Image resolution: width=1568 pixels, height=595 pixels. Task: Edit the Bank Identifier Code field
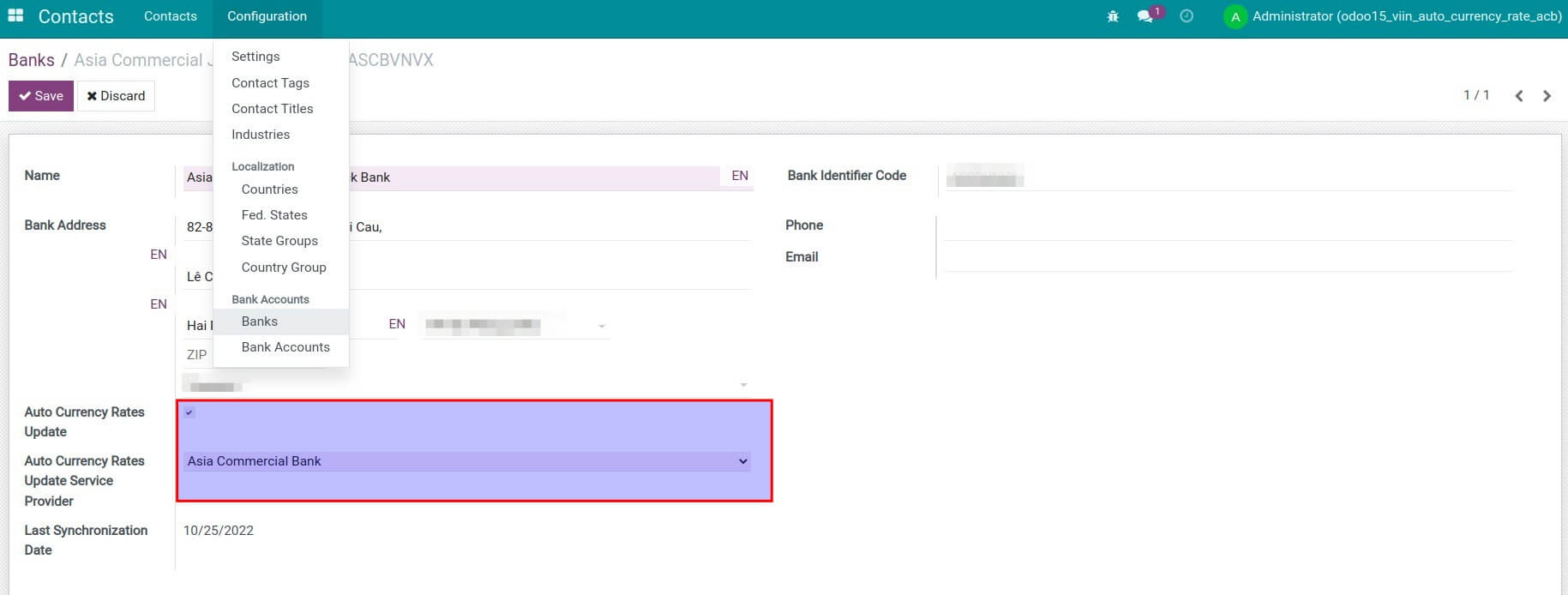pyautogui.click(x=1229, y=177)
